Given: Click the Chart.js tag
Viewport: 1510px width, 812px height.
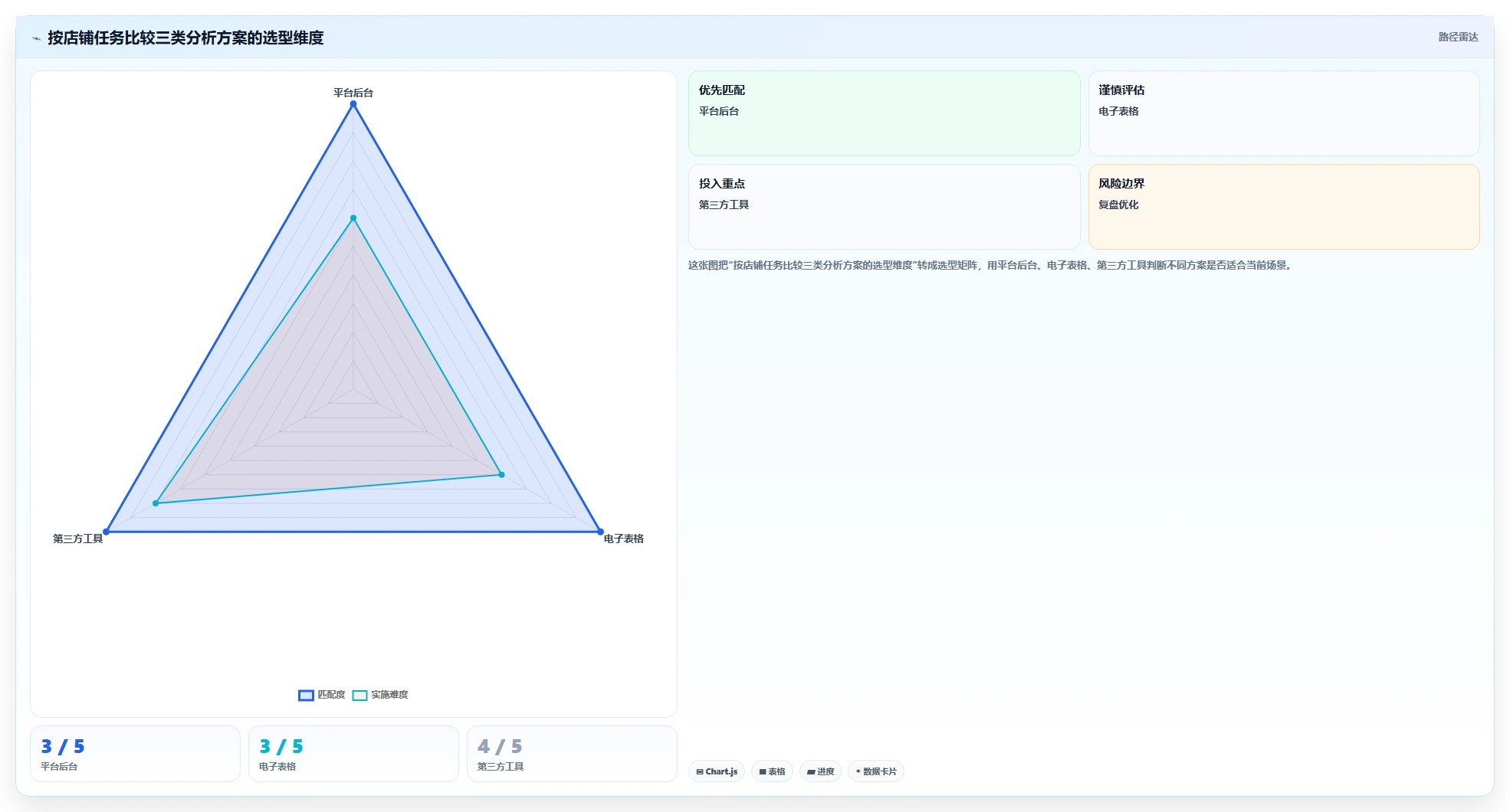Looking at the screenshot, I should pos(717,771).
